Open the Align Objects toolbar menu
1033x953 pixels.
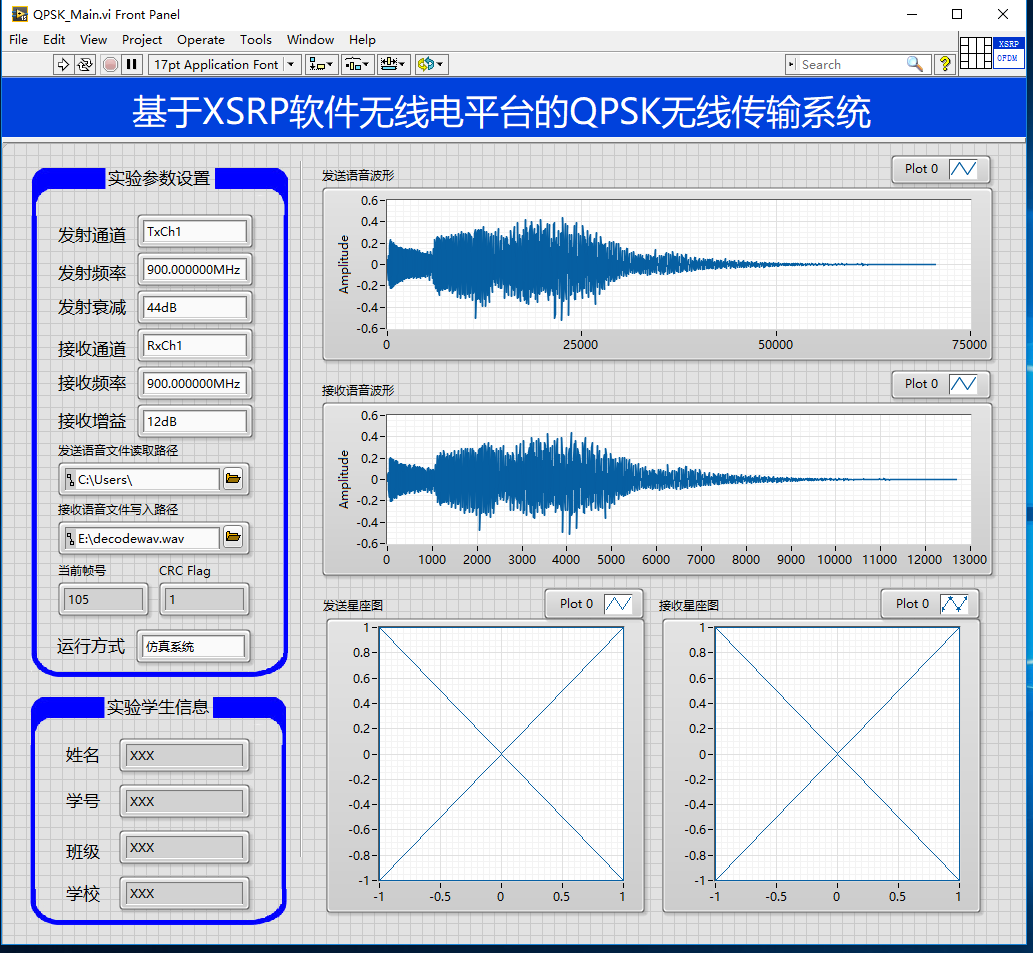click(321, 64)
